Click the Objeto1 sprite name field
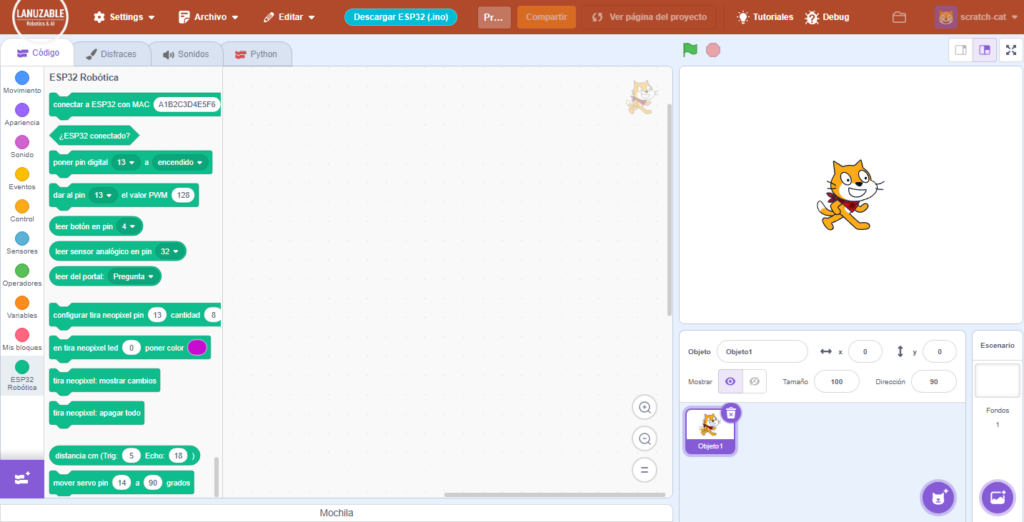 (762, 351)
